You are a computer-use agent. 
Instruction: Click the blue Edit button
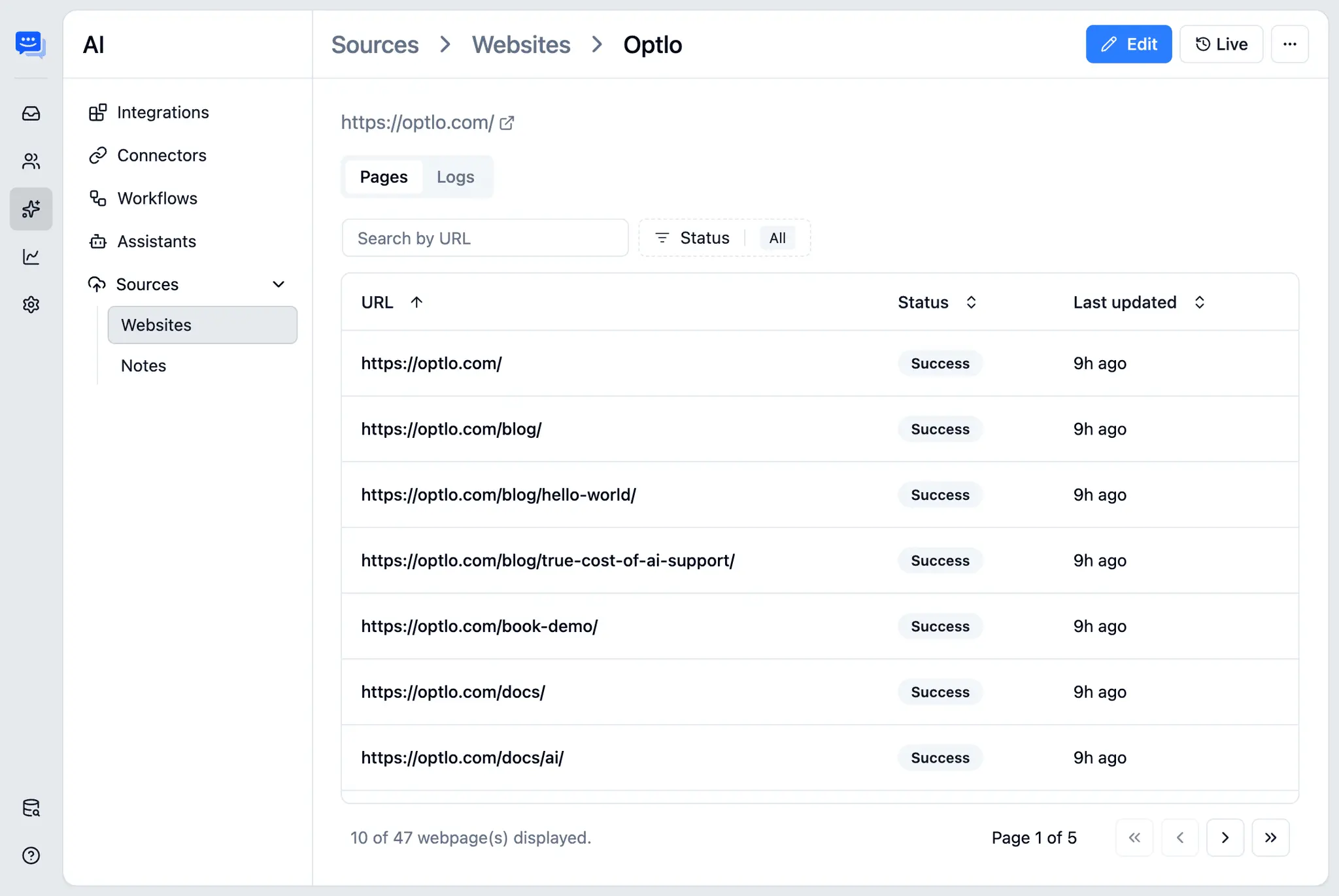click(x=1128, y=44)
